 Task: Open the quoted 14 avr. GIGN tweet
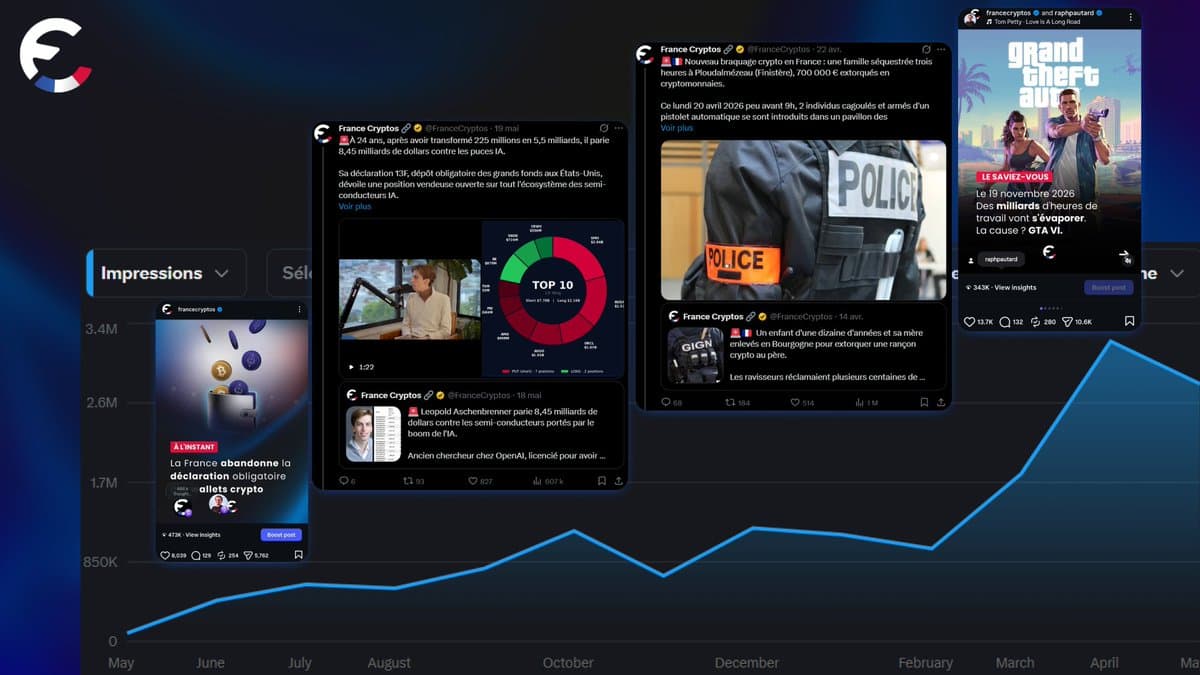tap(803, 347)
